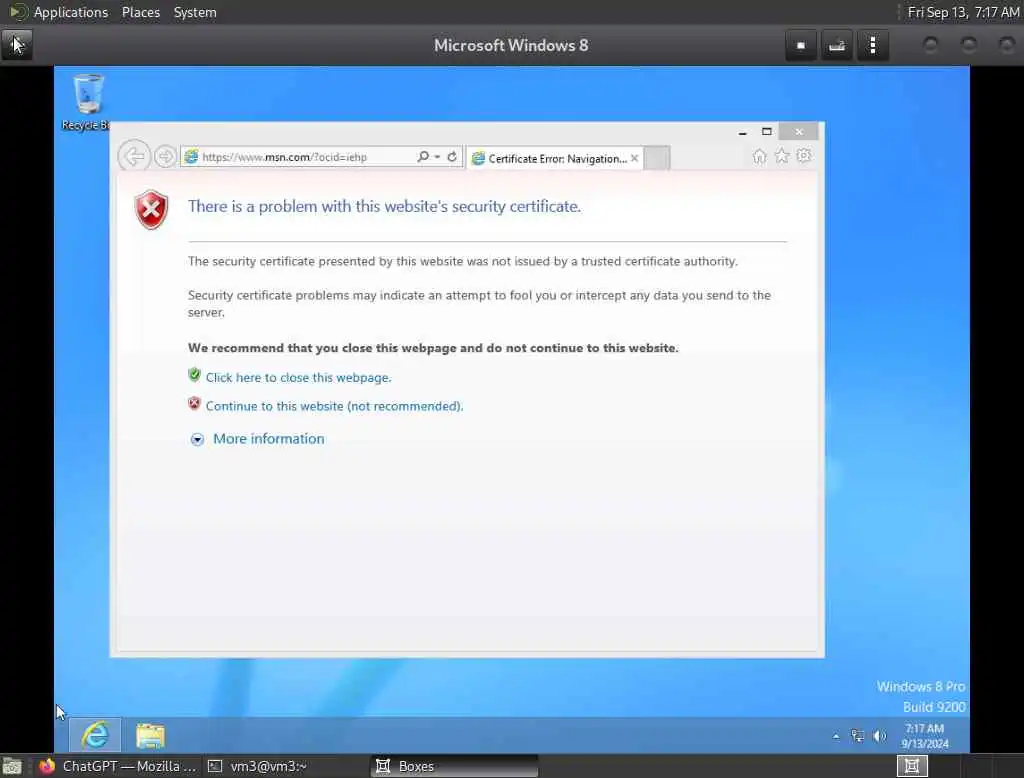1024x778 pixels.
Task: Open the Boxes three-dot menu
Action: click(872, 45)
